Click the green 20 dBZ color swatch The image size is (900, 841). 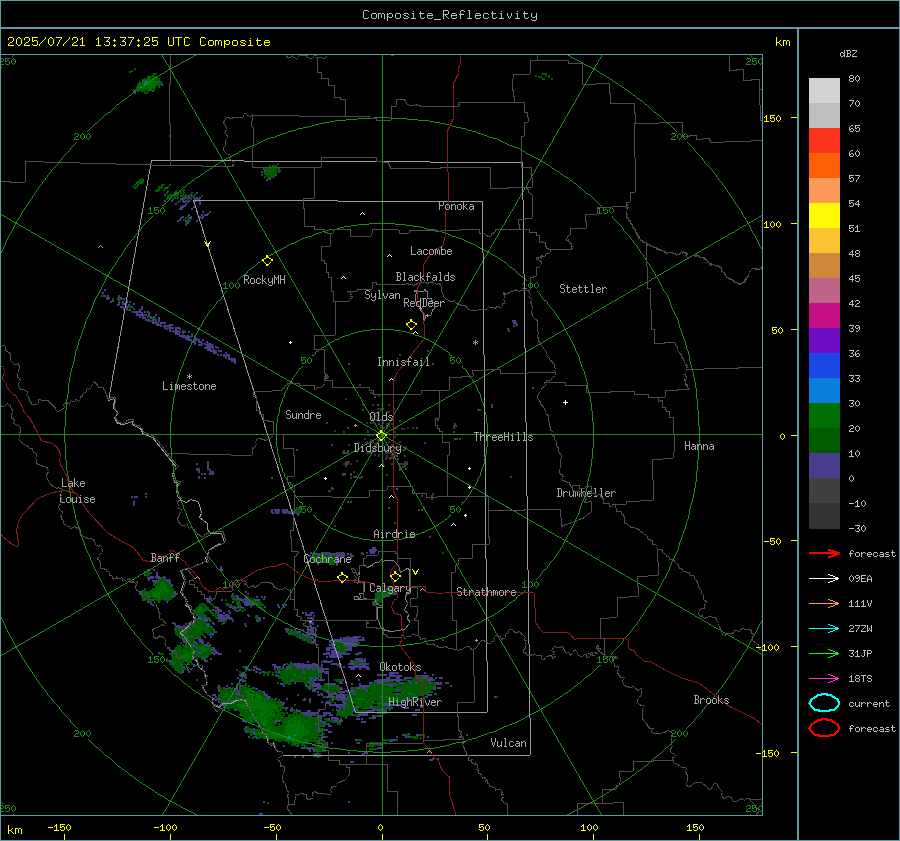[824, 416]
